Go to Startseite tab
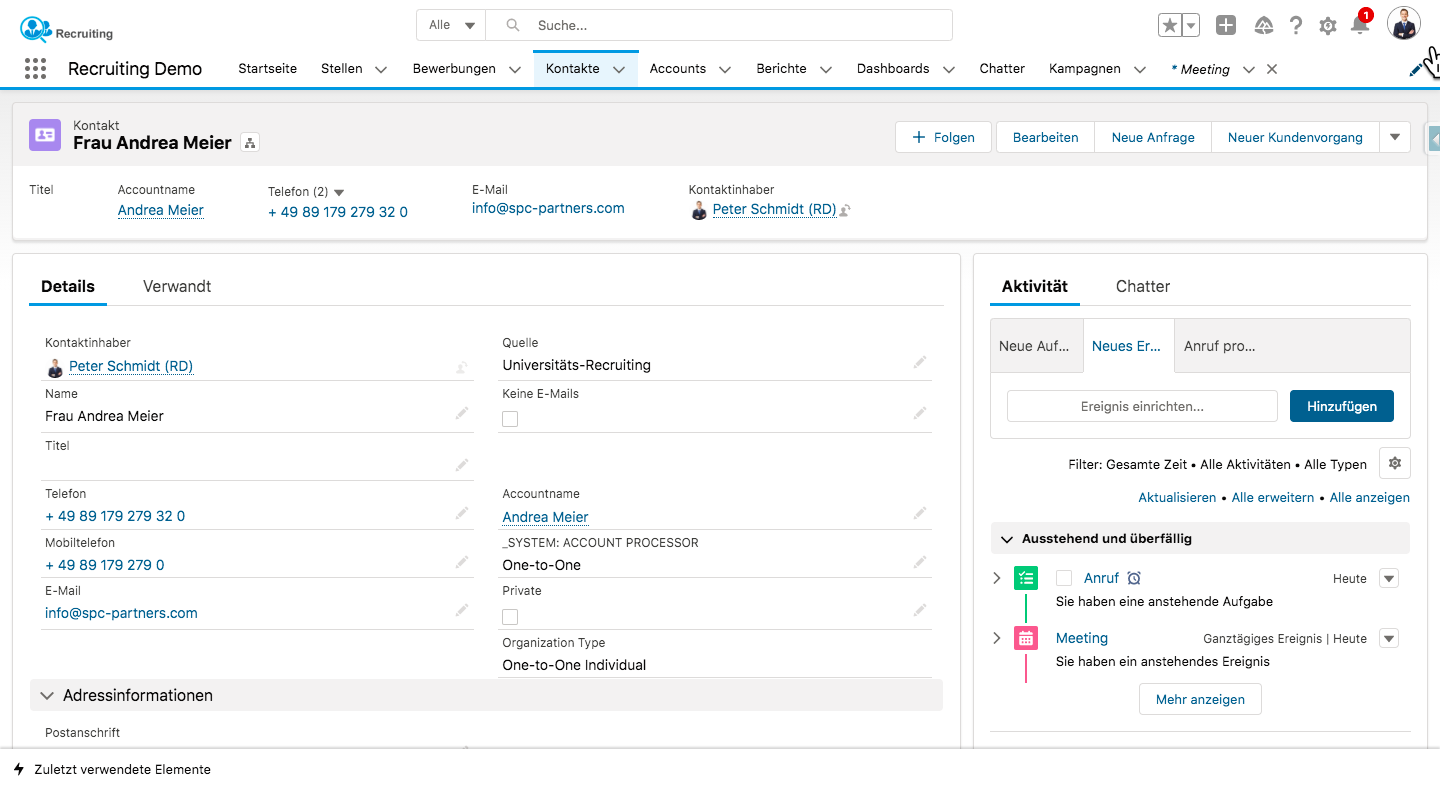 click(x=267, y=69)
